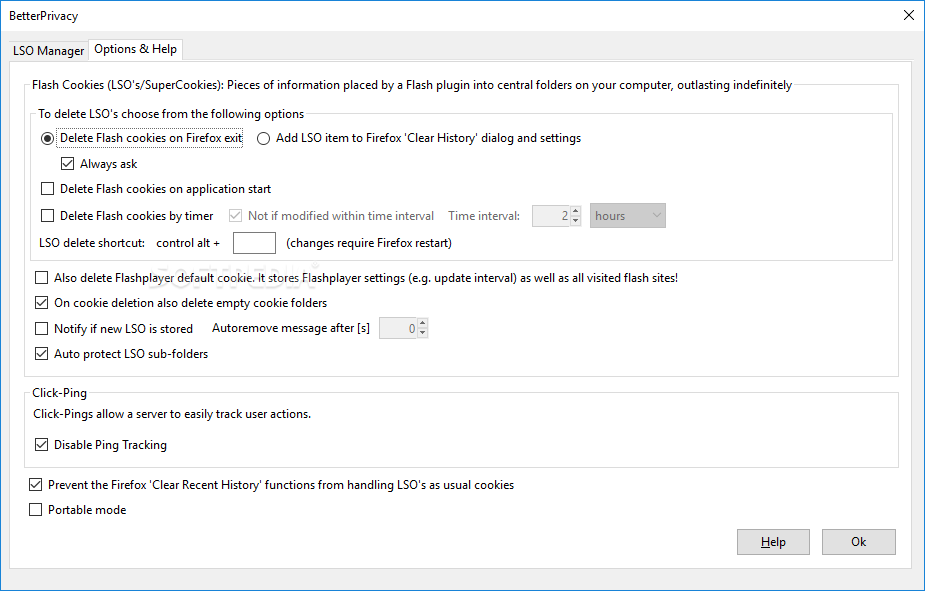Image resolution: width=925 pixels, height=591 pixels.
Task: Uncheck the Always ask checkbox
Action: pyautogui.click(x=68, y=164)
